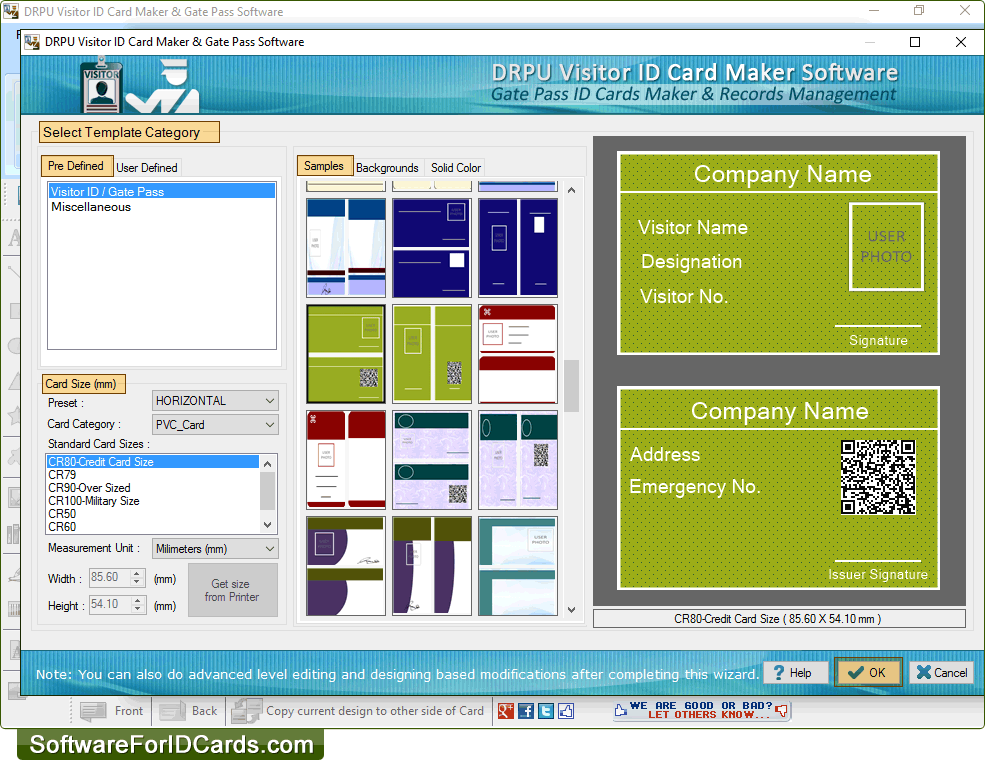Viewport: 985px width, 760px height.
Task: Click the Google Plus share icon
Action: coord(506,711)
